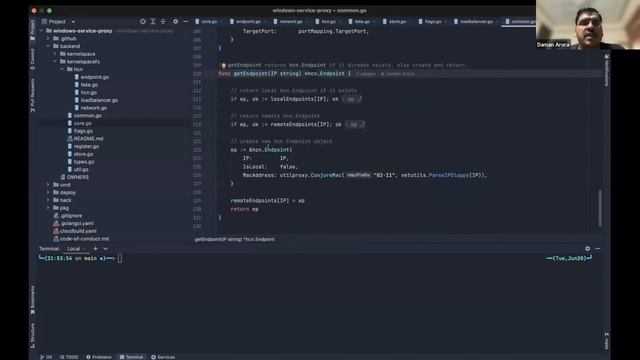Collapse the hcn folder

pyautogui.click(x=62, y=69)
